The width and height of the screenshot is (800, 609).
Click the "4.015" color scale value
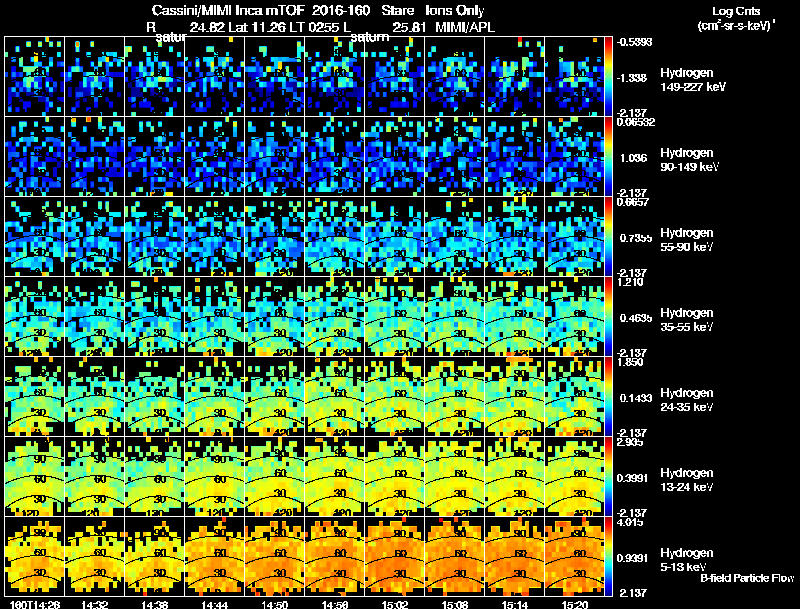pyautogui.click(x=630, y=522)
